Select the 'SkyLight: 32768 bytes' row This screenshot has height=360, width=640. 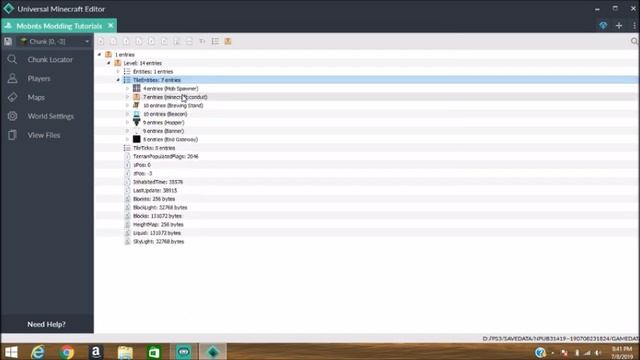click(x=158, y=242)
